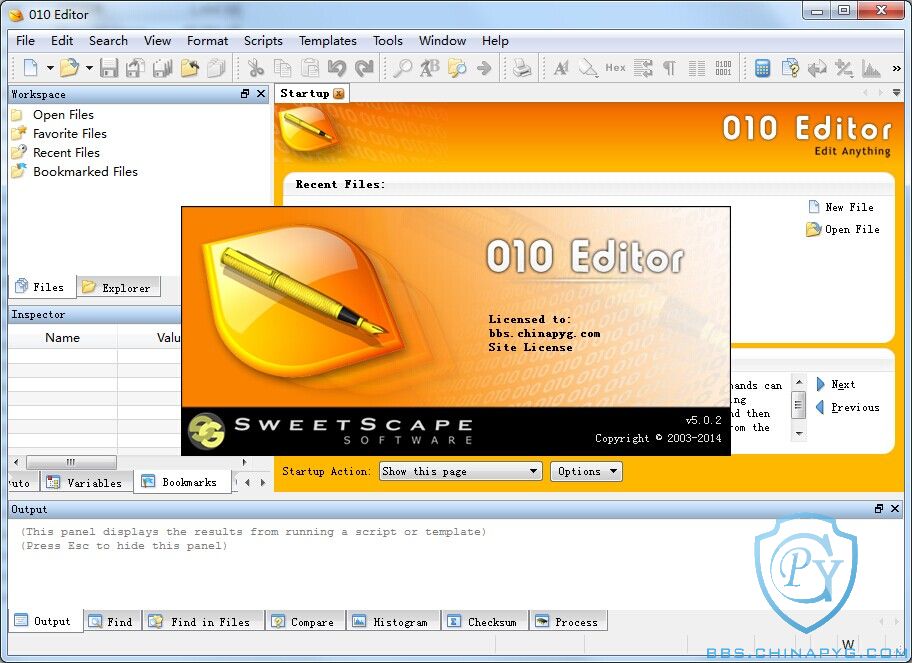Click the tip text scroll down arrow
912x663 pixels.
coord(799,434)
